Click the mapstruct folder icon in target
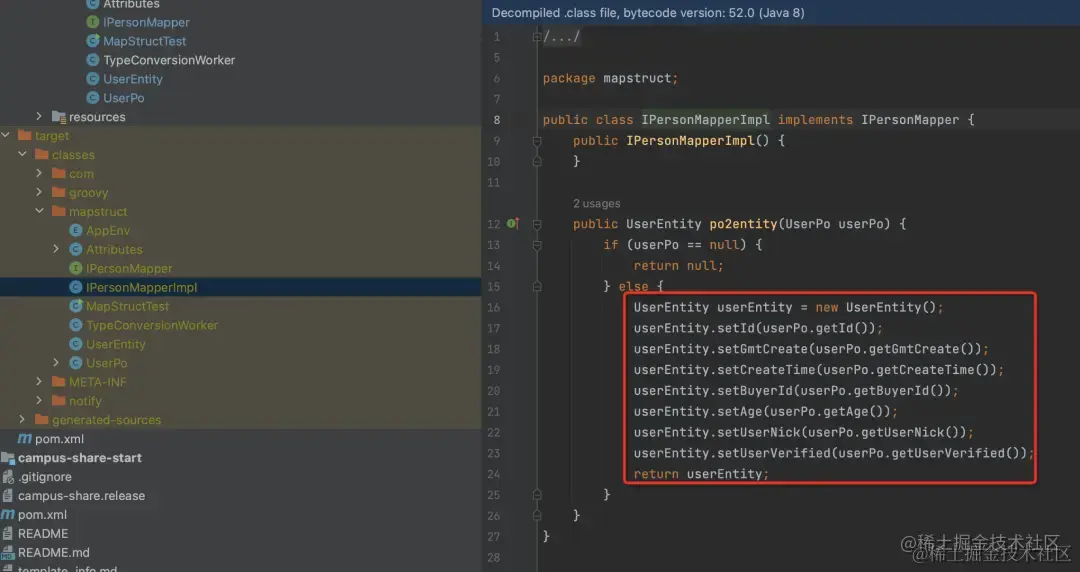This screenshot has height=572, width=1080. tap(59, 212)
